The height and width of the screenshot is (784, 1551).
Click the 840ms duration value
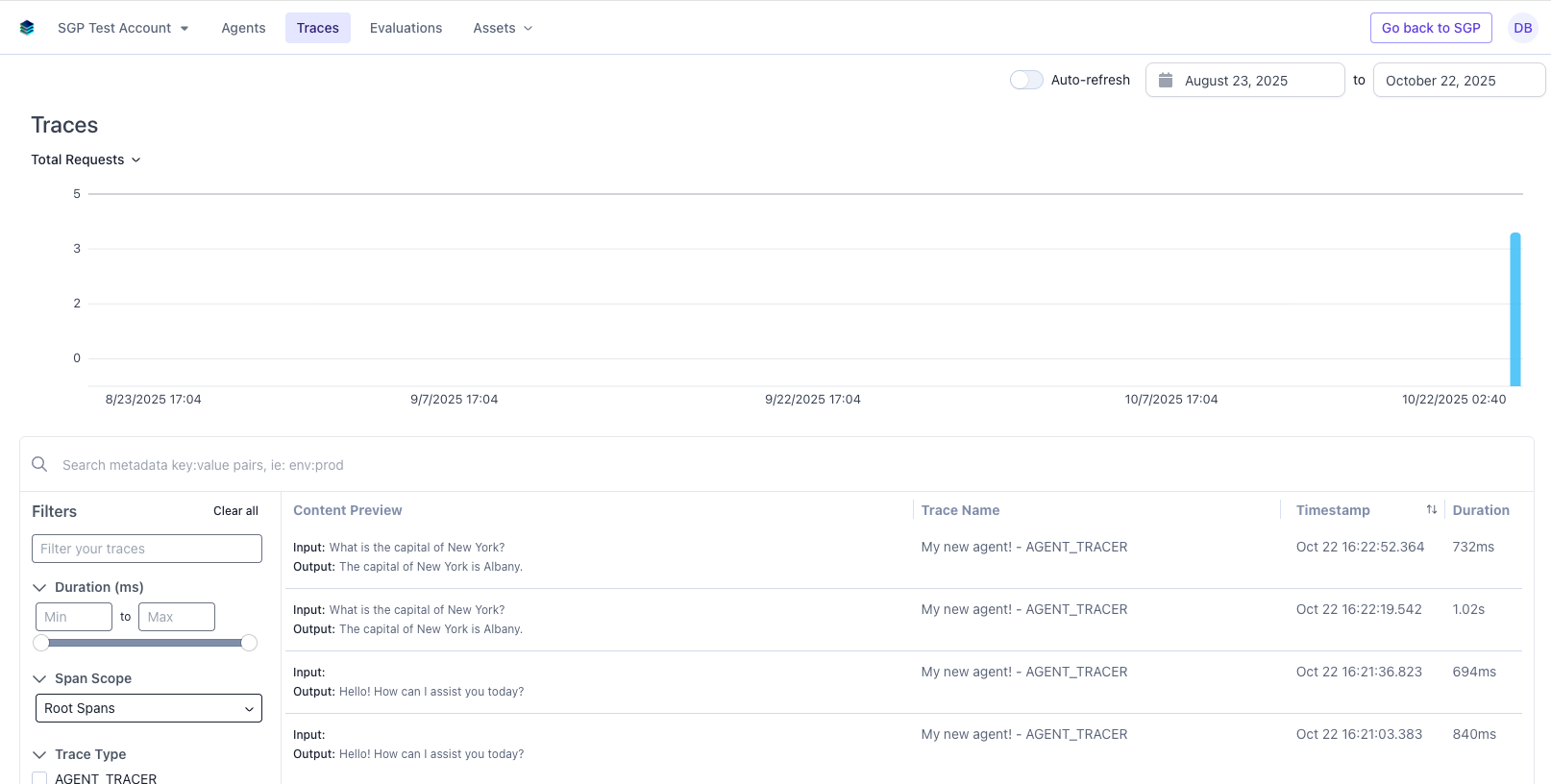point(1474,734)
